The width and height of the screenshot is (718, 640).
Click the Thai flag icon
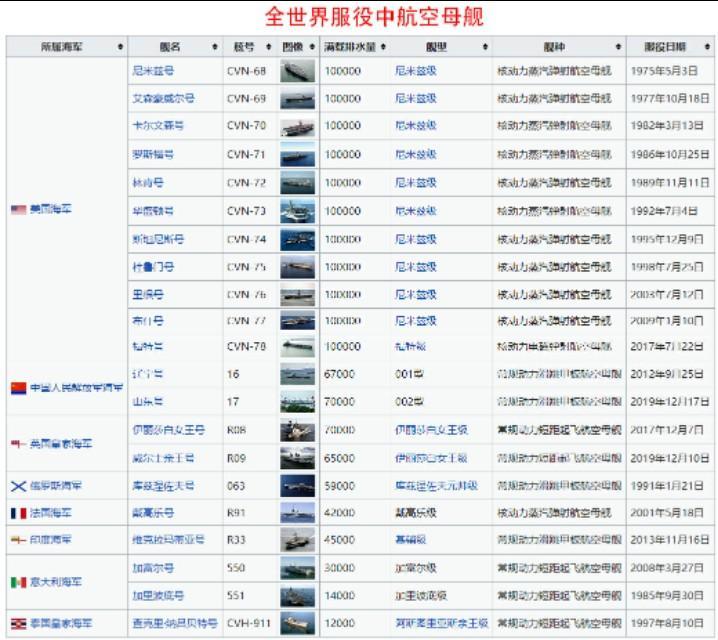point(18,623)
